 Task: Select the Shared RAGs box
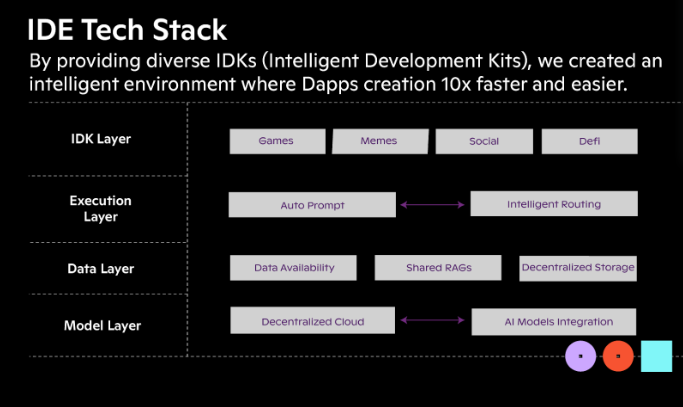click(x=438, y=268)
